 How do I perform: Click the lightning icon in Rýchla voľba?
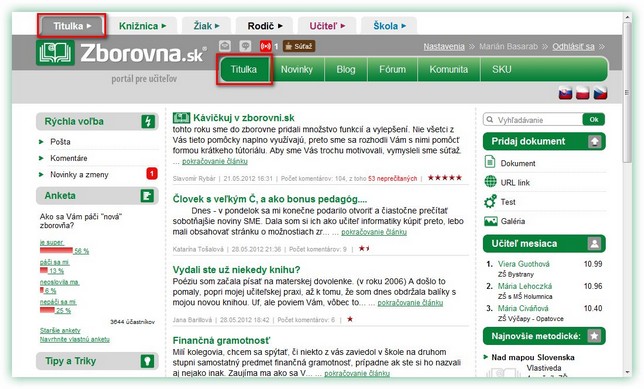(148, 122)
